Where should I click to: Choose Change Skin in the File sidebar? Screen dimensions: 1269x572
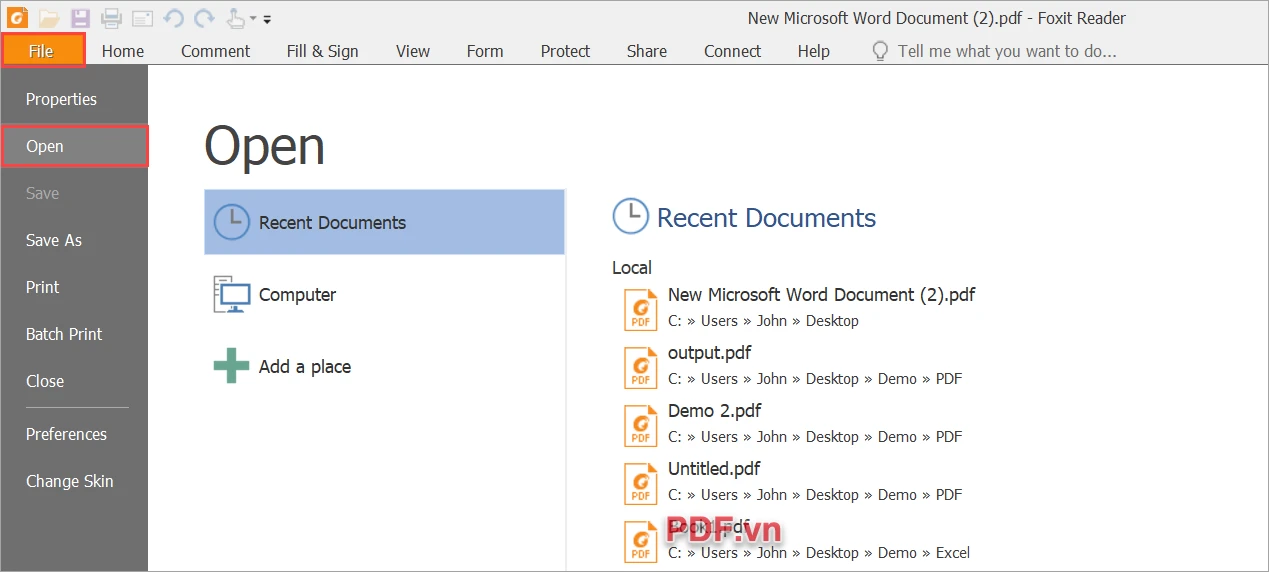[x=74, y=481]
